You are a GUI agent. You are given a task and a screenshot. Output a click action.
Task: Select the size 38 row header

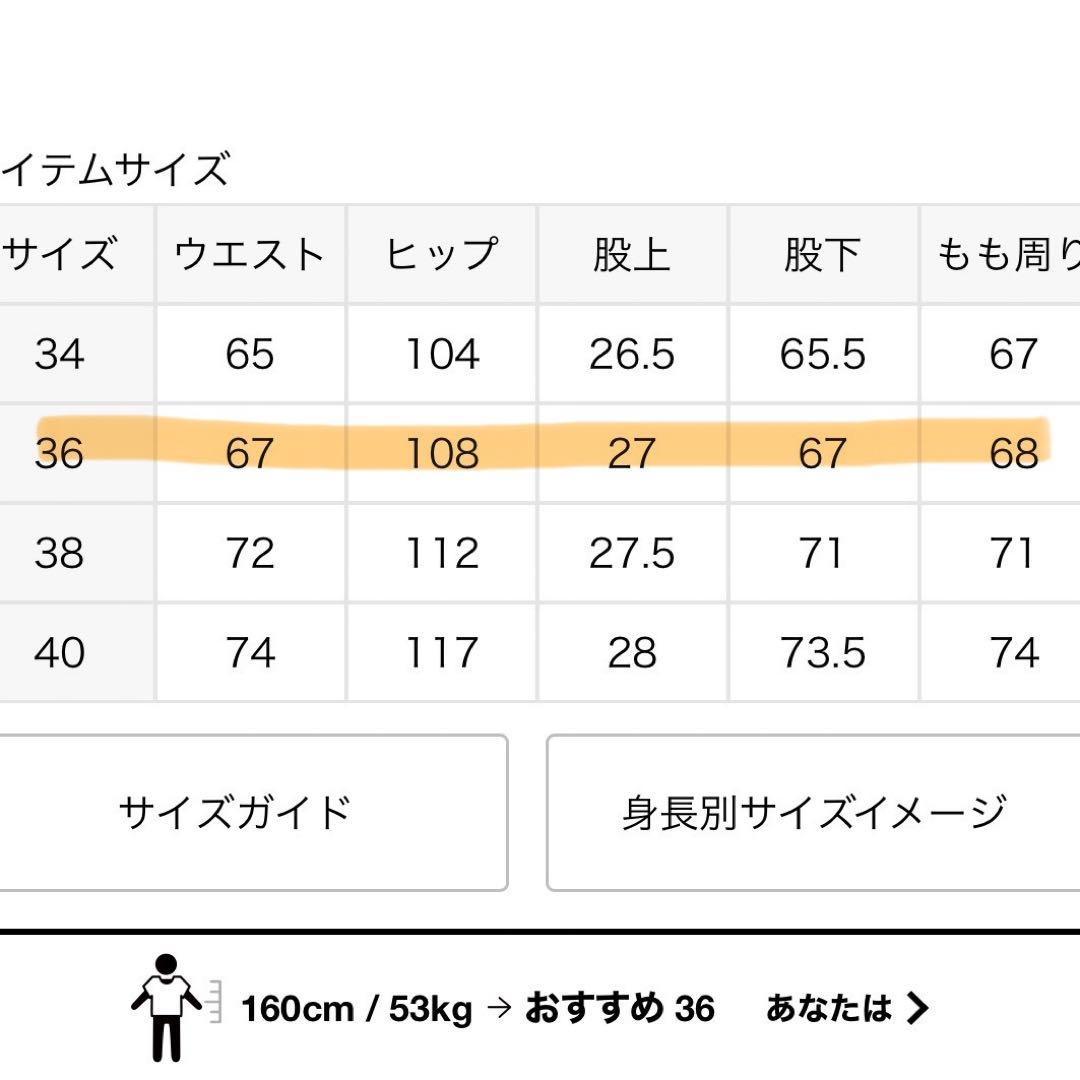pos(60,553)
